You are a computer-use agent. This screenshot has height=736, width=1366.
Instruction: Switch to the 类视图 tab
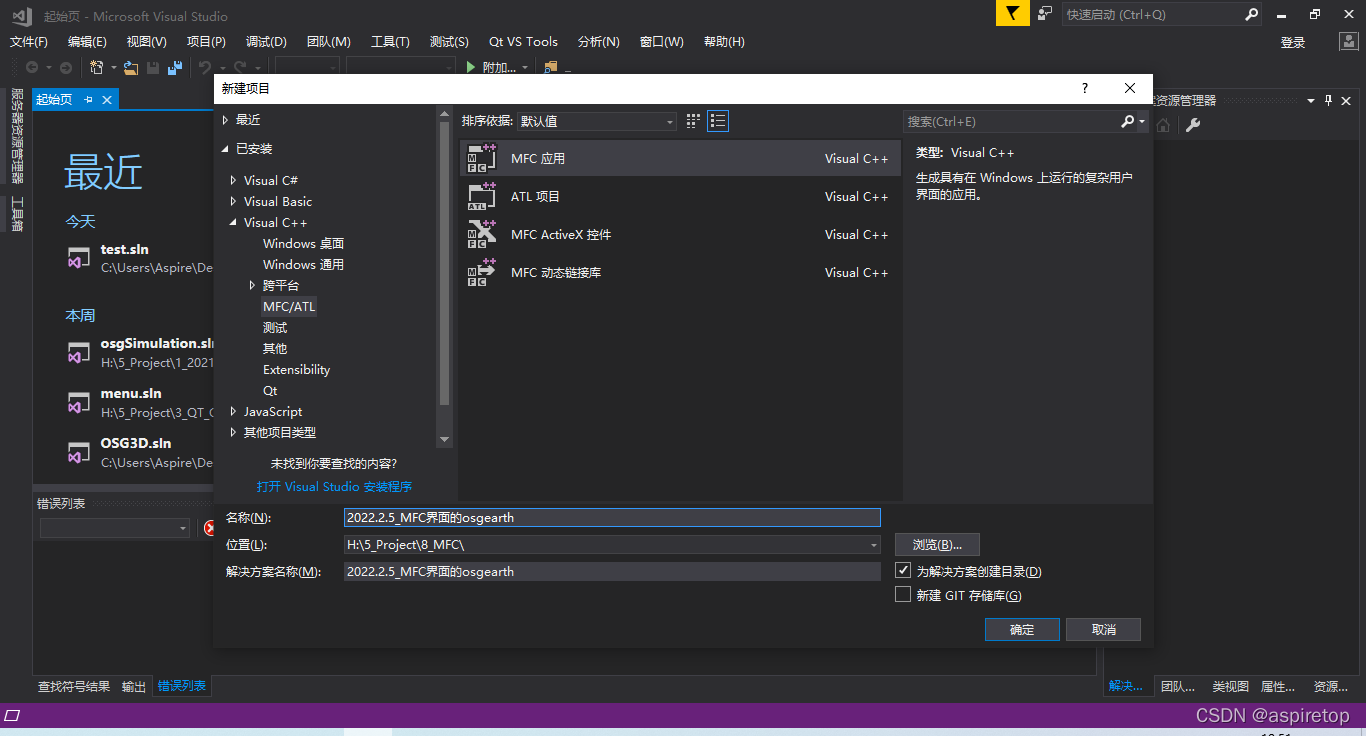1230,687
